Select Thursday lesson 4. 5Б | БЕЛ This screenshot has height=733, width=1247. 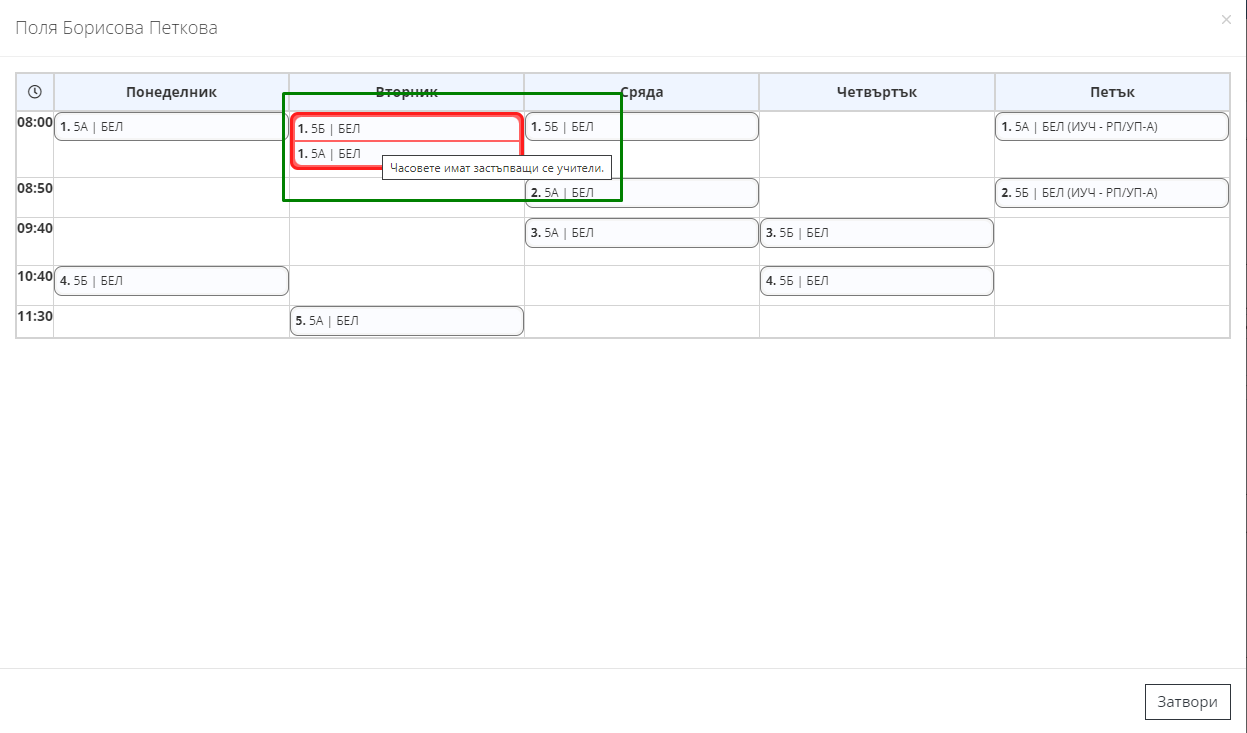(877, 281)
